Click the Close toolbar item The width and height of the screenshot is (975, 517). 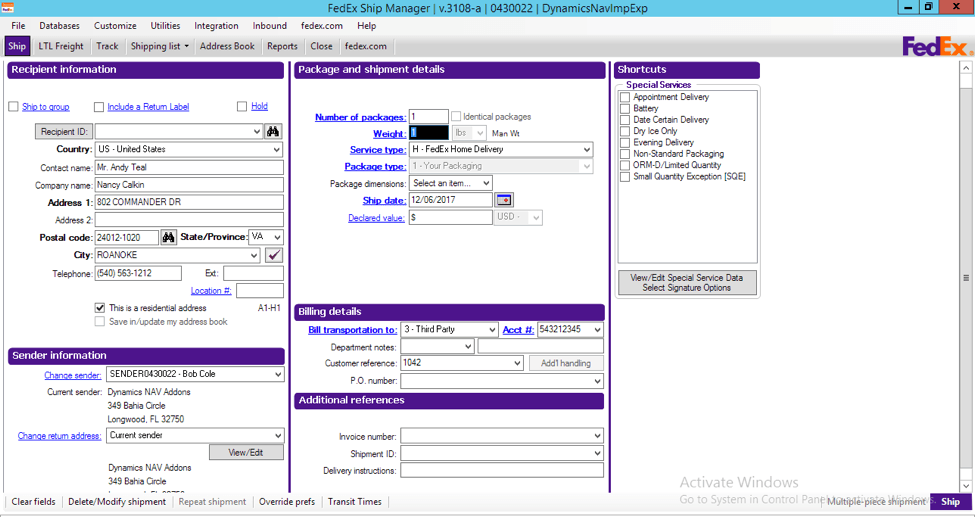(321, 46)
